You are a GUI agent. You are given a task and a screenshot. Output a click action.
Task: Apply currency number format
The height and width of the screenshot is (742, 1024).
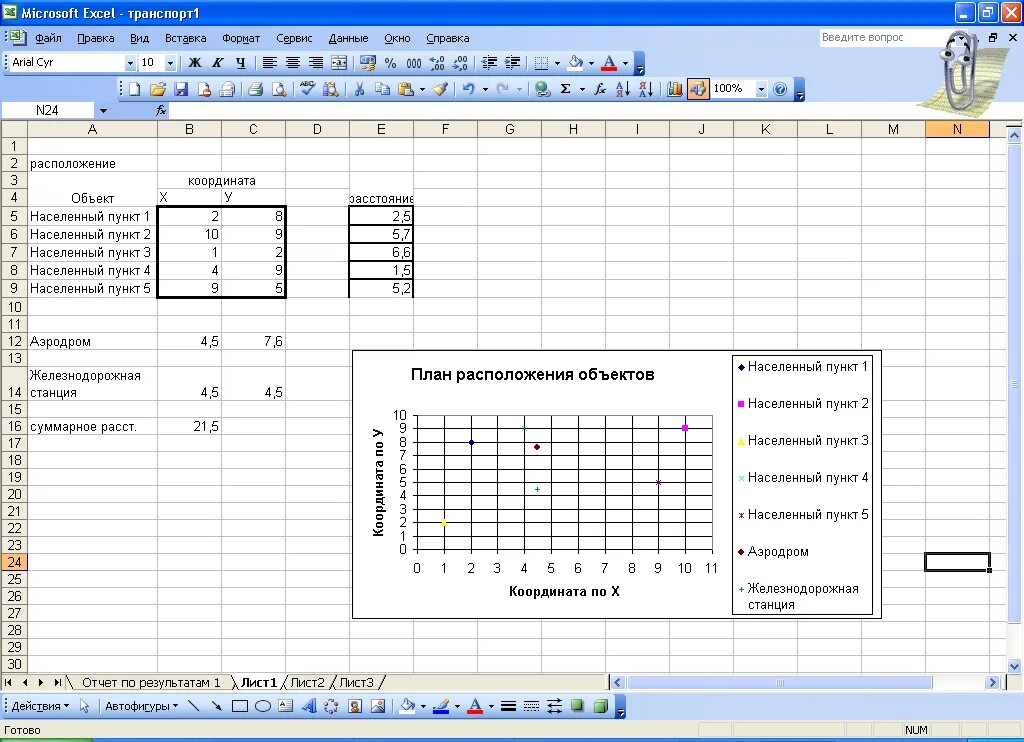[x=368, y=63]
